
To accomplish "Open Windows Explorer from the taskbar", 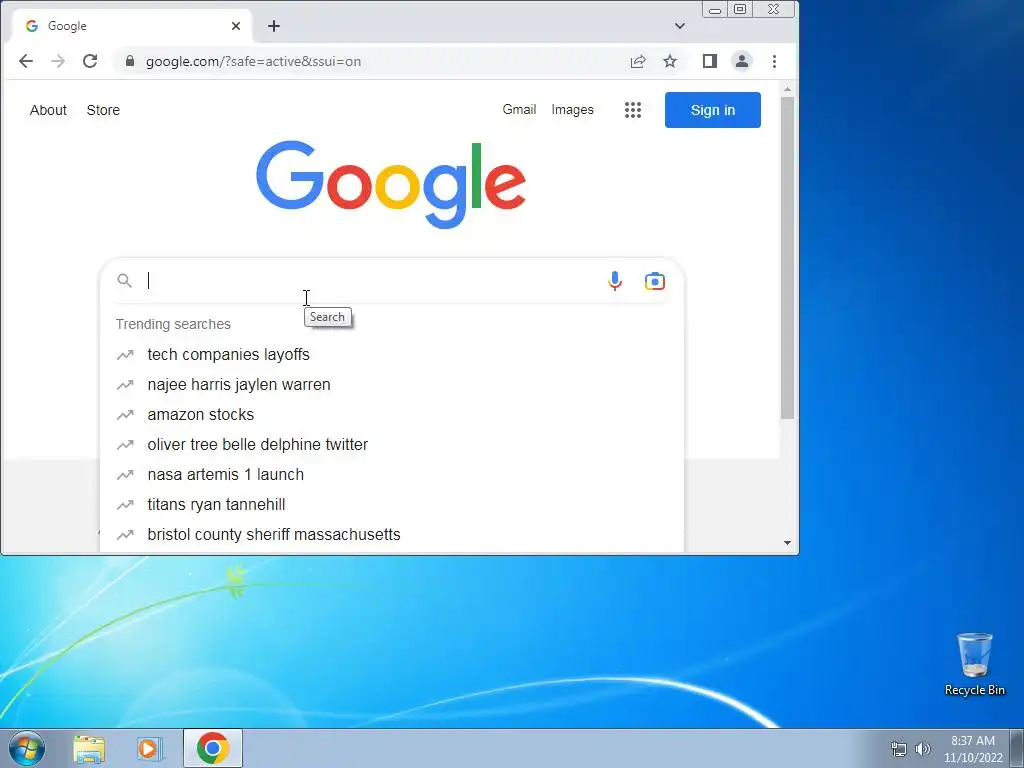I will pyautogui.click(x=89, y=749).
